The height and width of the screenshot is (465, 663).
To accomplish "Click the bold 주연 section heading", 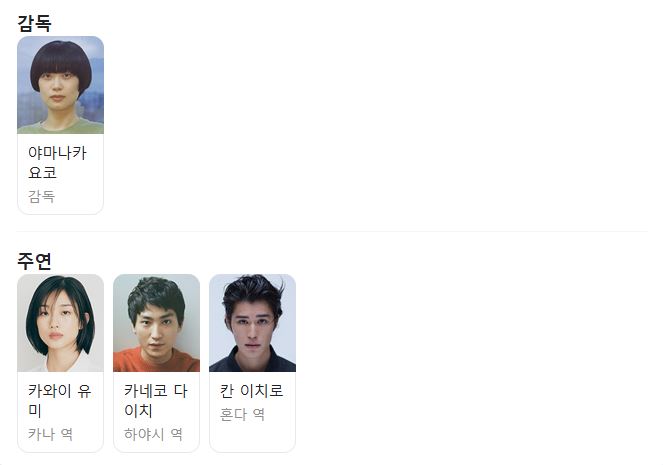I will point(34,261).
